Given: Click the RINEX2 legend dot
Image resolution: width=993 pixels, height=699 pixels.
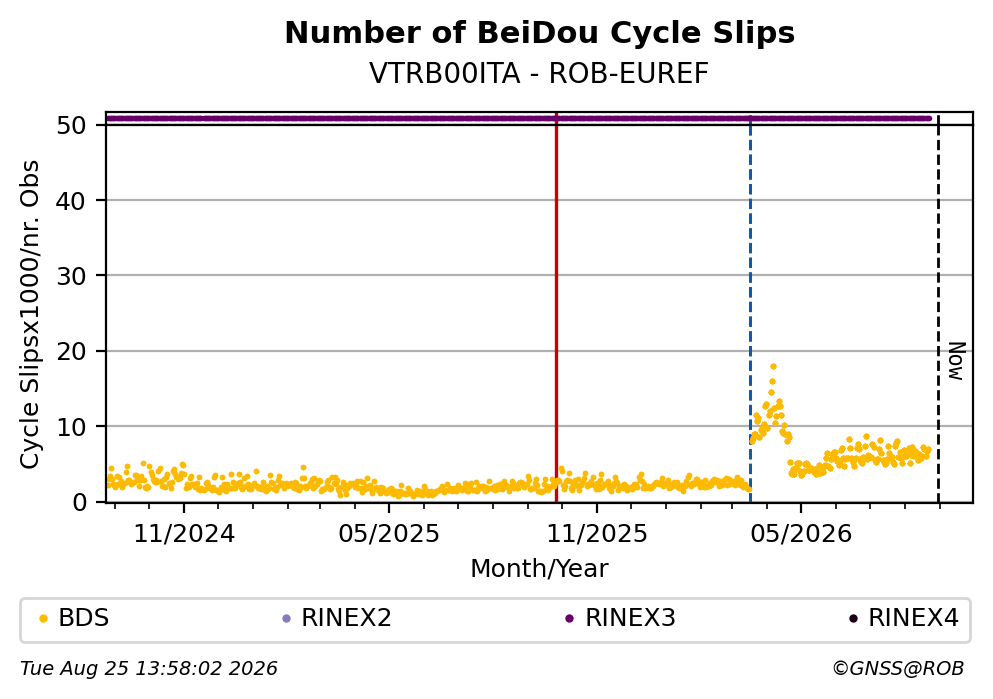Looking at the screenshot, I should (x=286, y=619).
